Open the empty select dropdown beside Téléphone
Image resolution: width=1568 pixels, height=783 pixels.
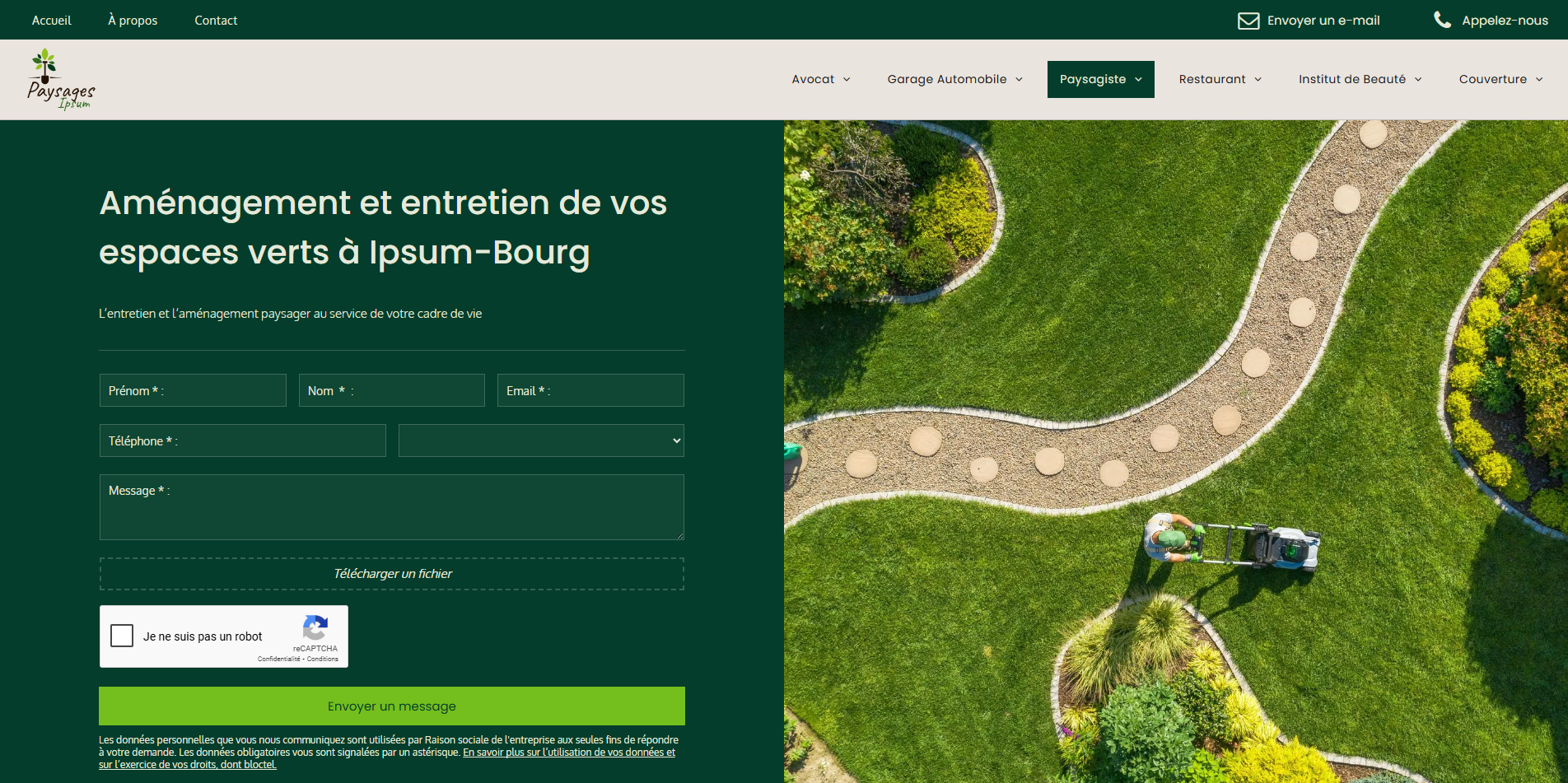tap(541, 440)
